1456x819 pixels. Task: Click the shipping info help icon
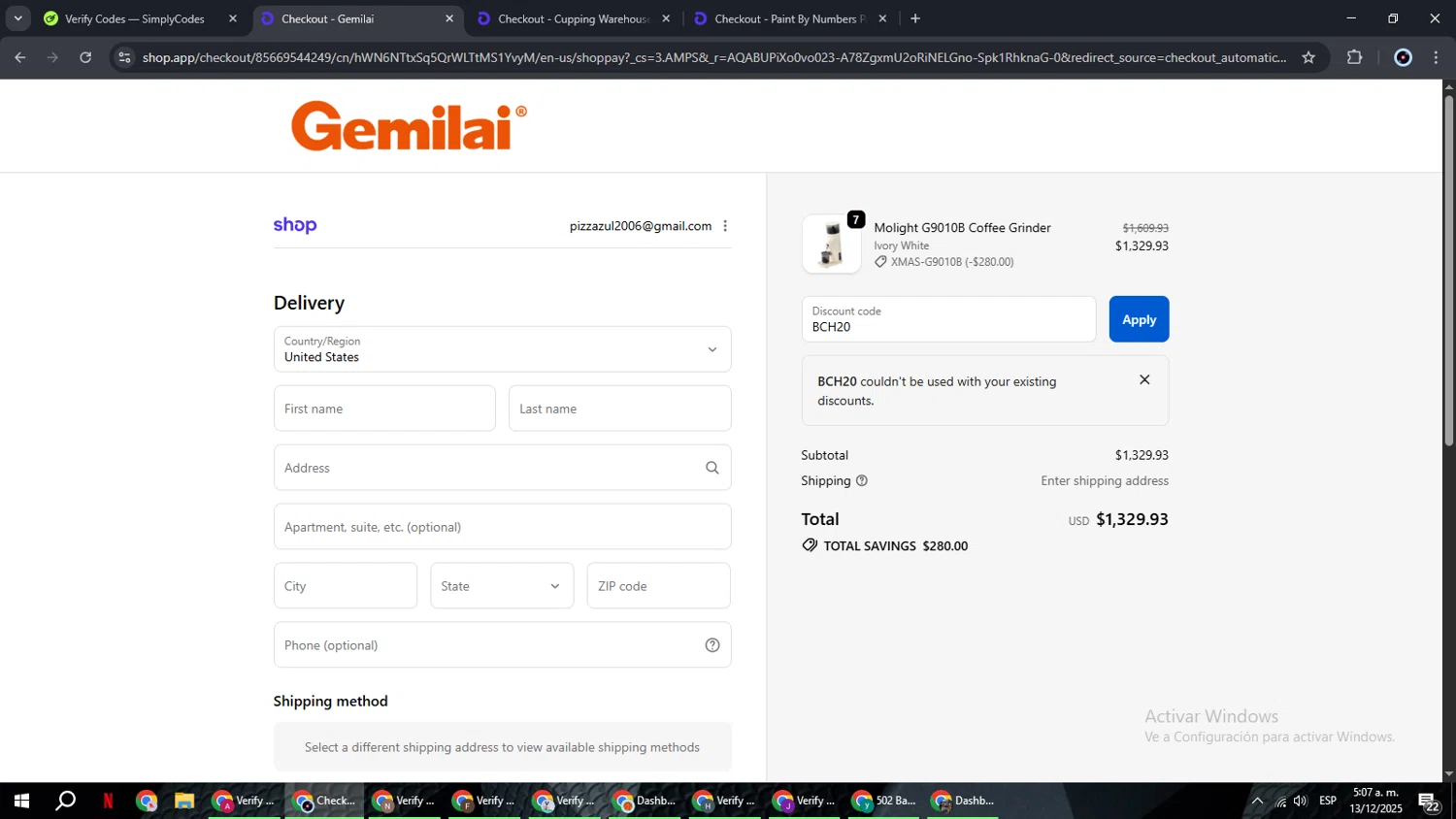(861, 481)
